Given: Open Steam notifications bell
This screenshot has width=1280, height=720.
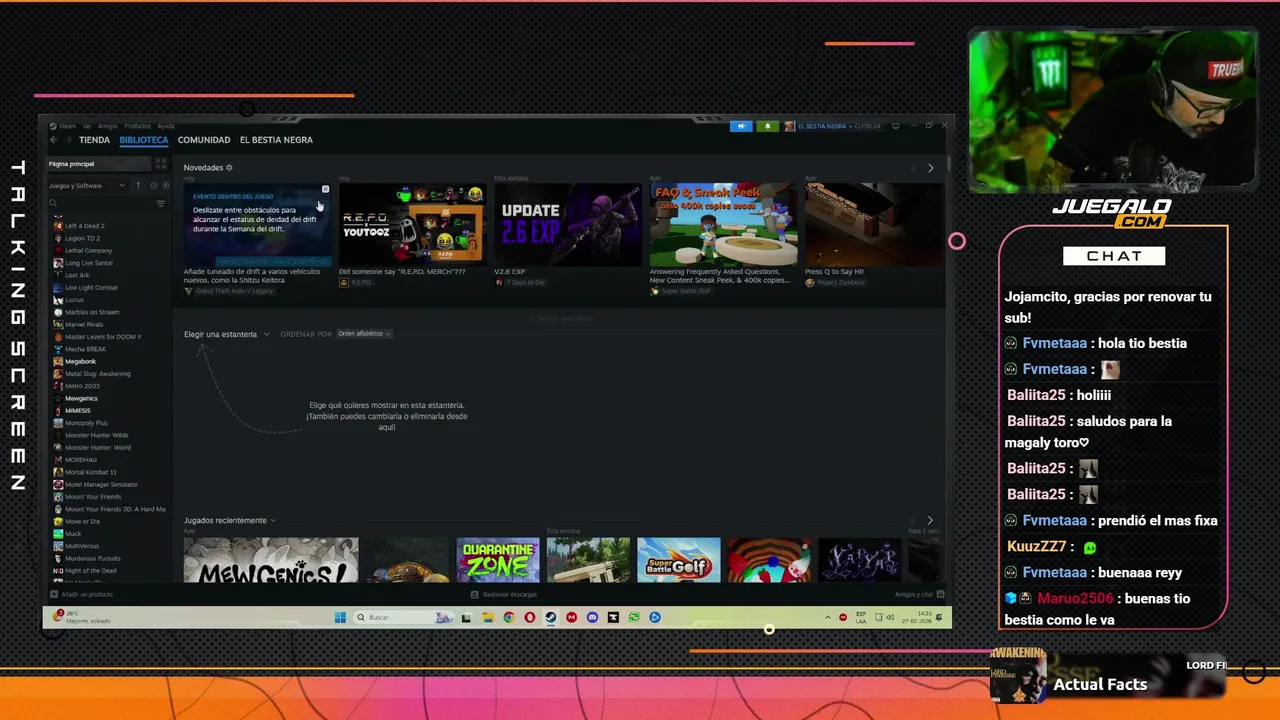Looking at the screenshot, I should tap(768, 126).
